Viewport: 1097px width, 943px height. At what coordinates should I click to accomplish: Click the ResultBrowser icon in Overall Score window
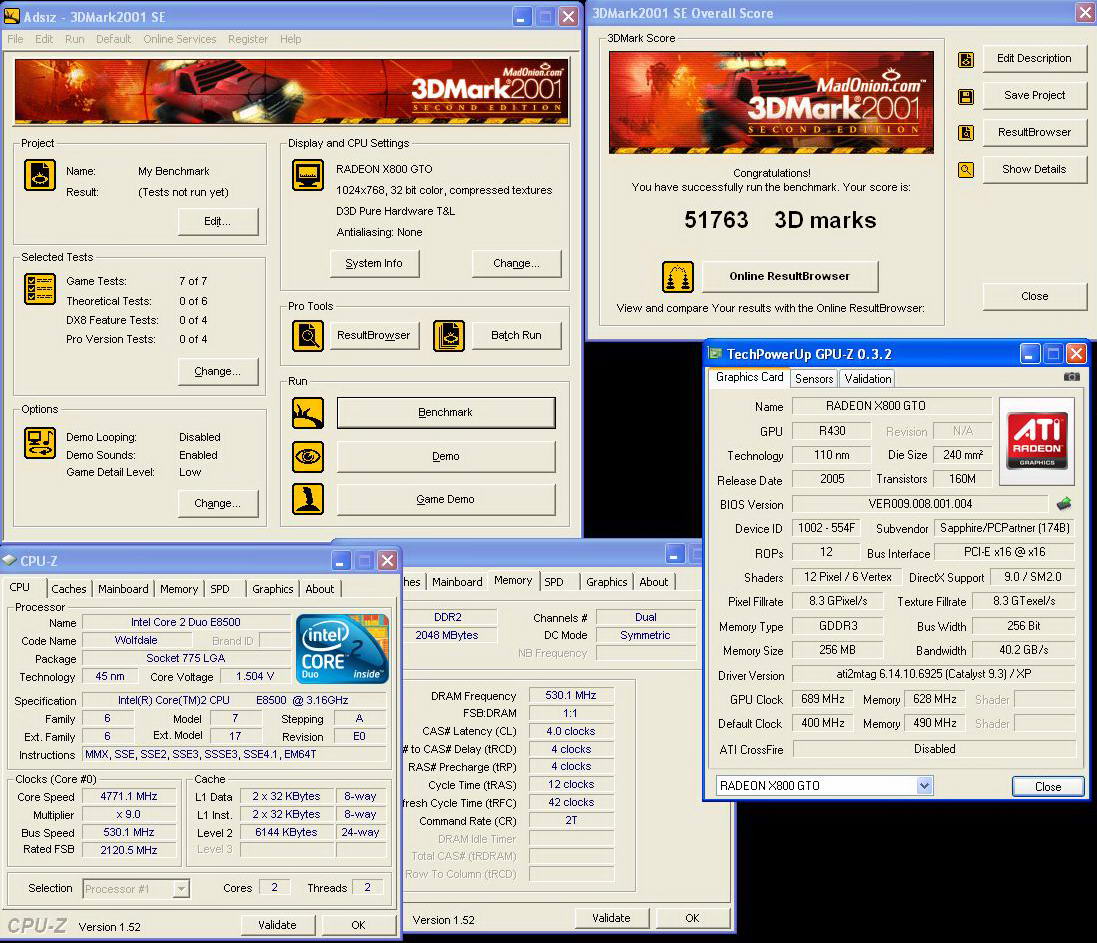tap(966, 133)
